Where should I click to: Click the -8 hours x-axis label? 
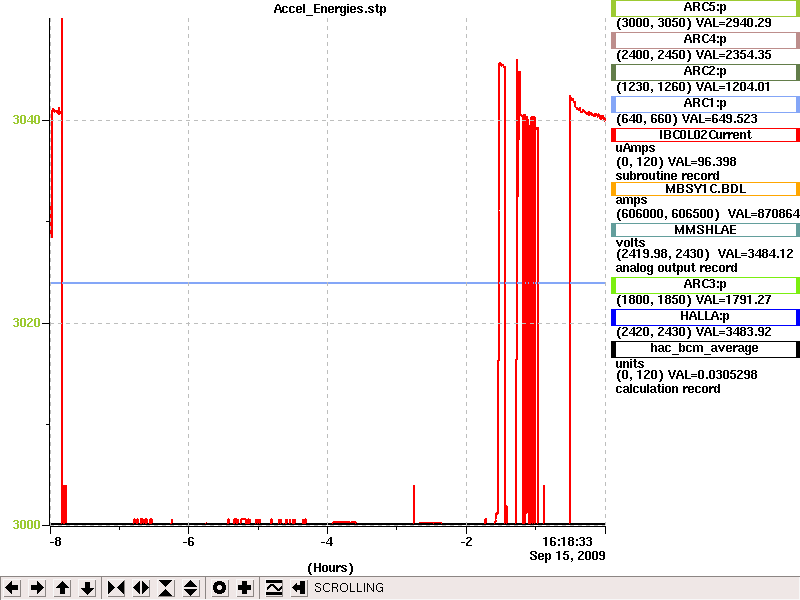(55, 542)
